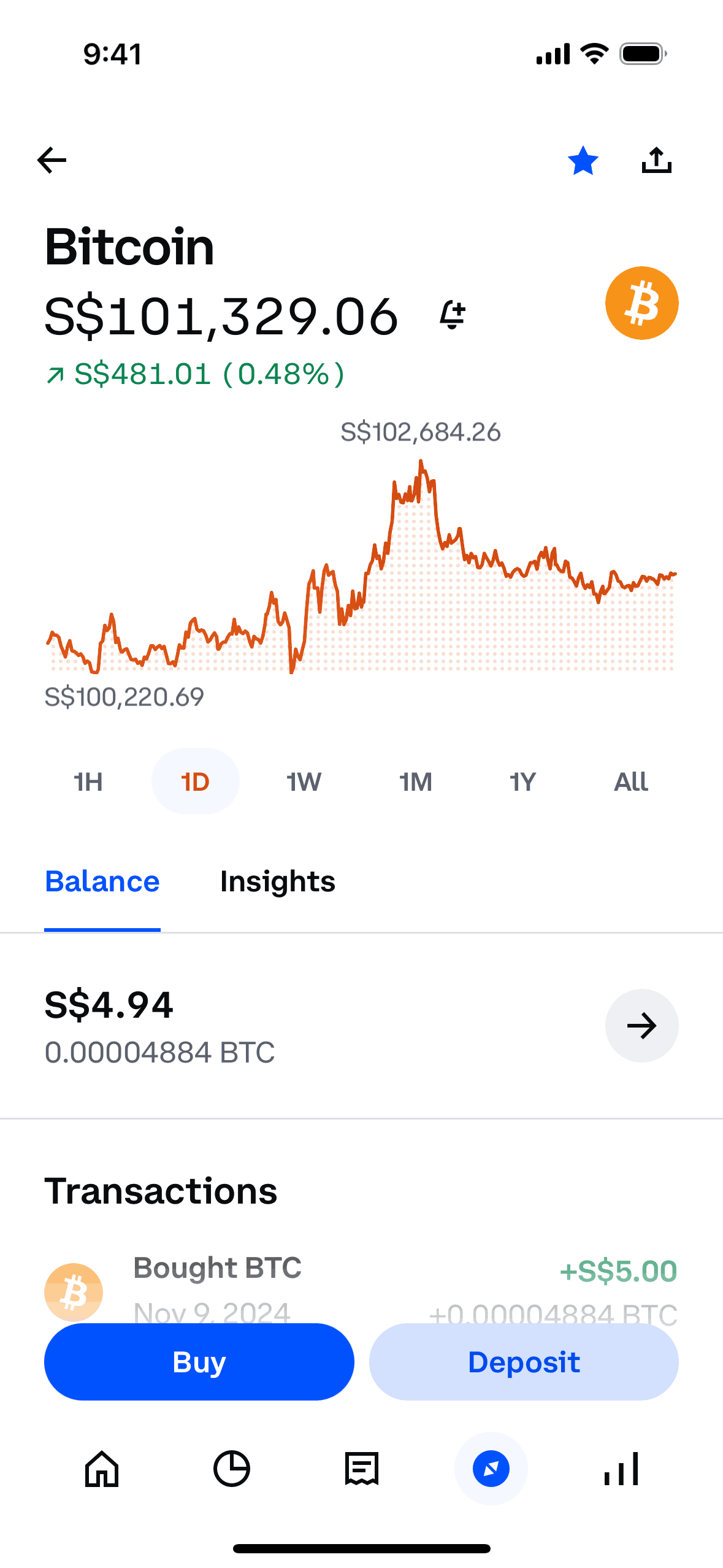This screenshot has width=723, height=1568.
Task: Switch to the Insights tab
Action: coord(278,882)
